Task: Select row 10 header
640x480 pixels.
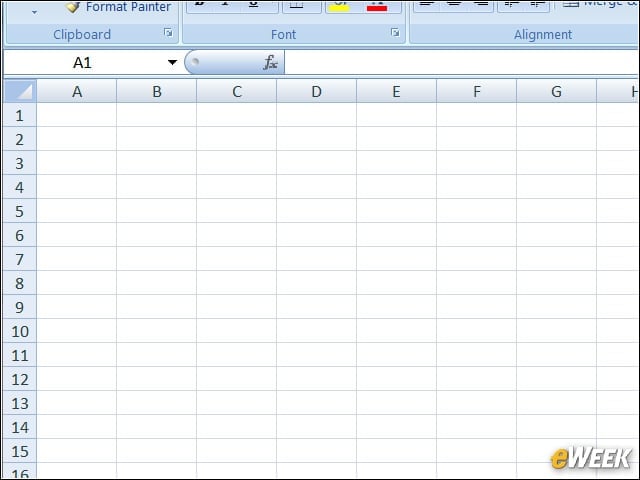Action: pyautogui.click(x=20, y=331)
